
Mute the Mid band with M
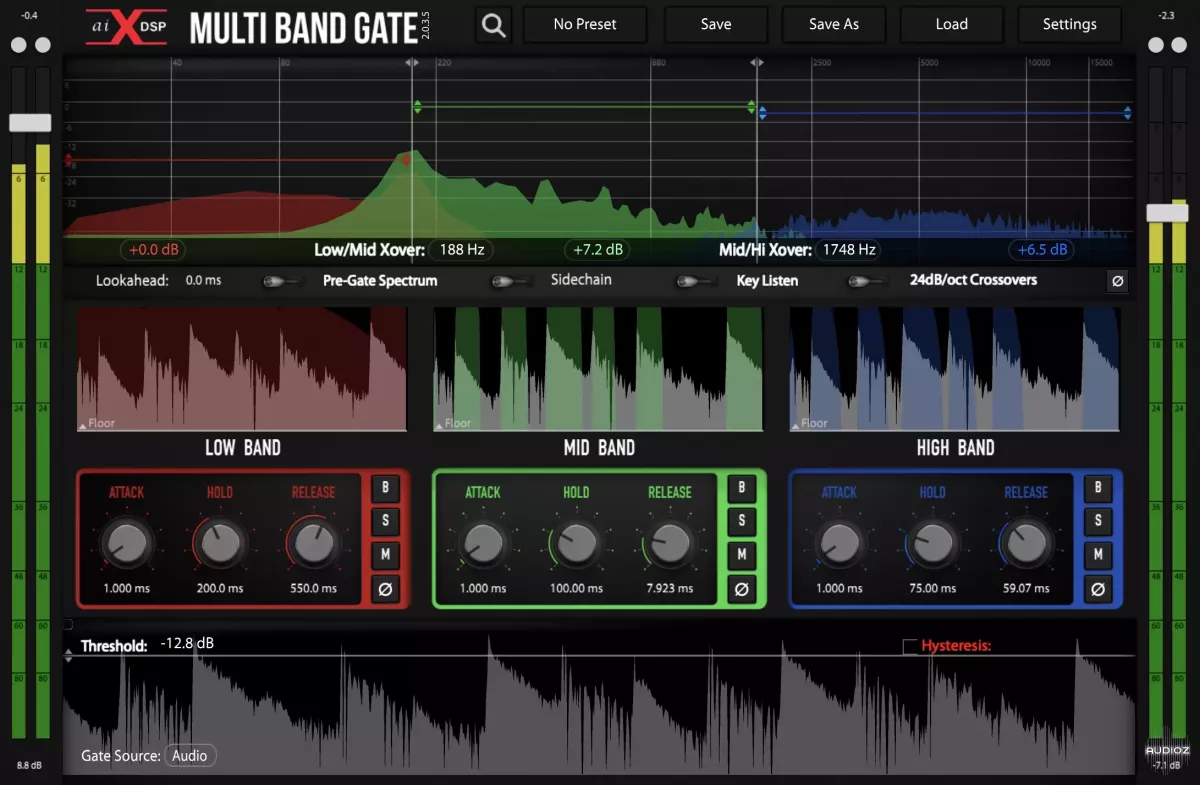point(741,555)
